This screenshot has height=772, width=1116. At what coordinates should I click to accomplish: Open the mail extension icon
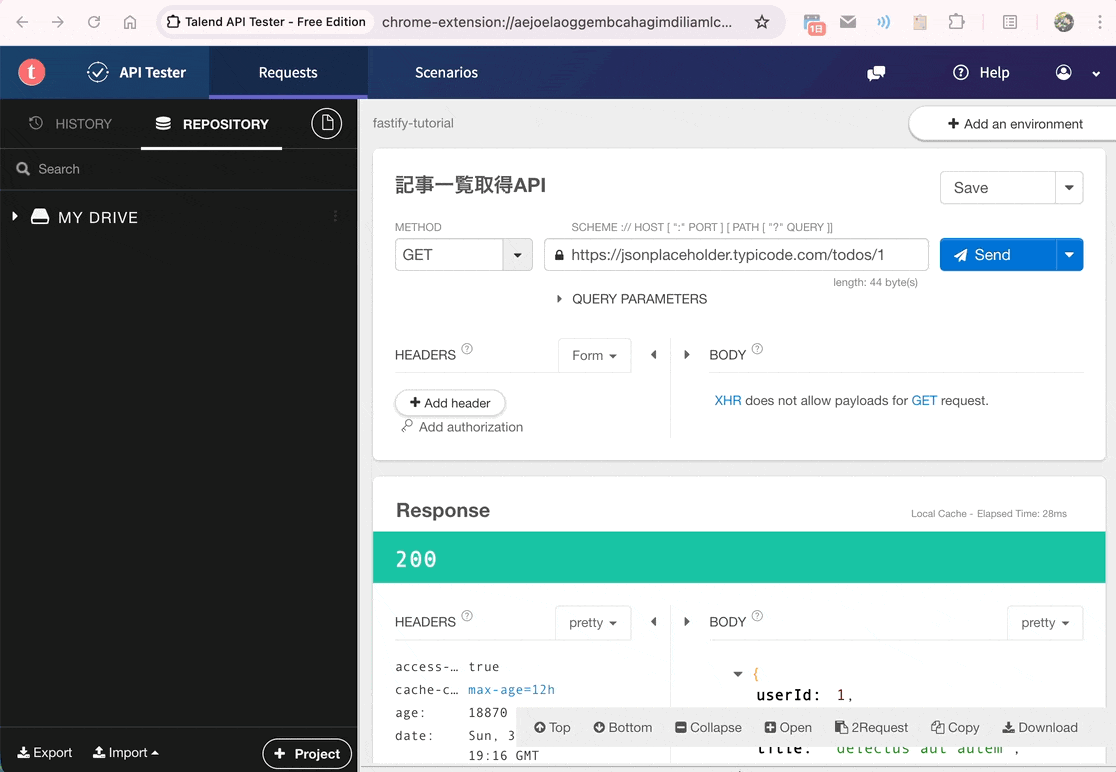click(848, 22)
